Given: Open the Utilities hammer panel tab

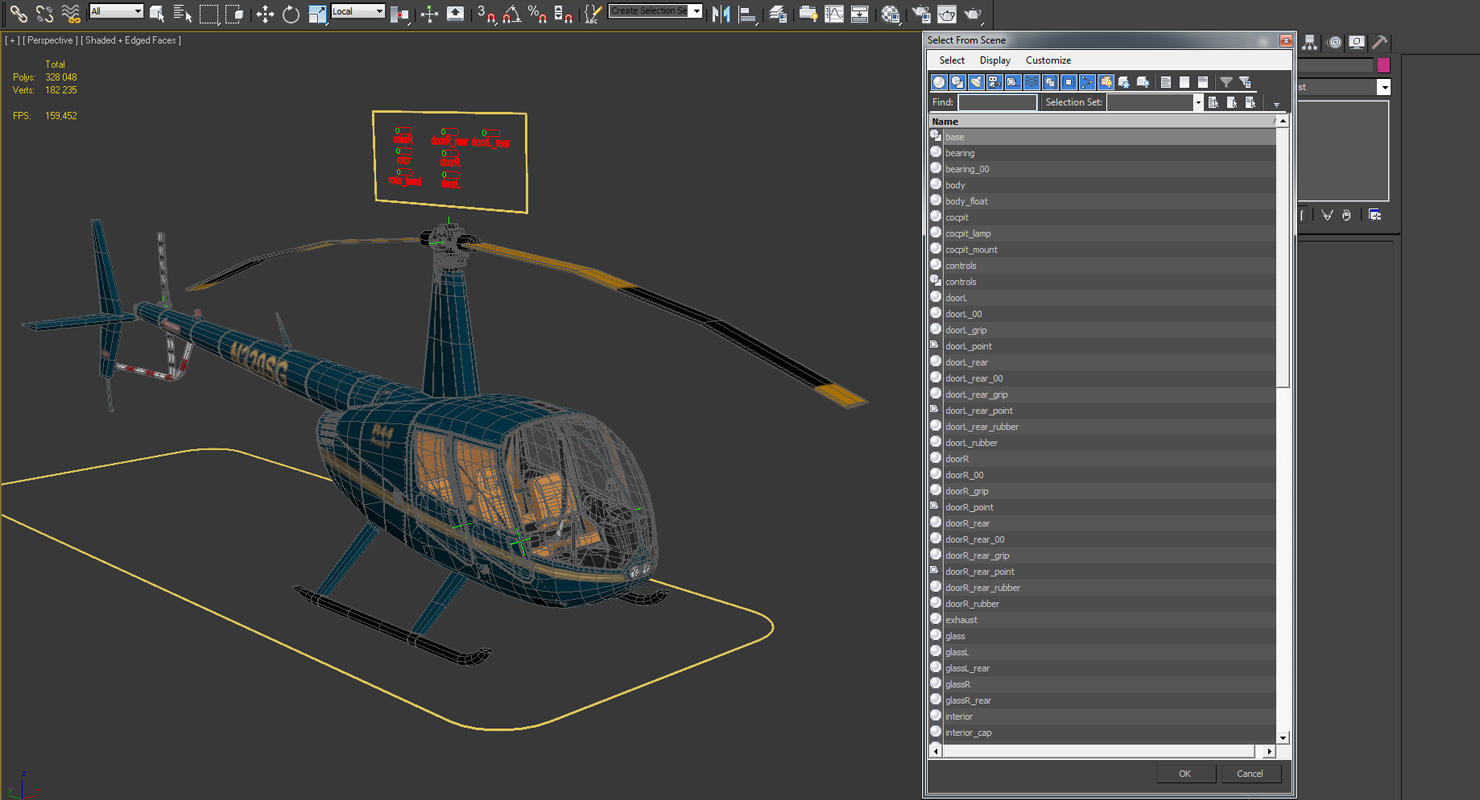Looking at the screenshot, I should point(1379,42).
